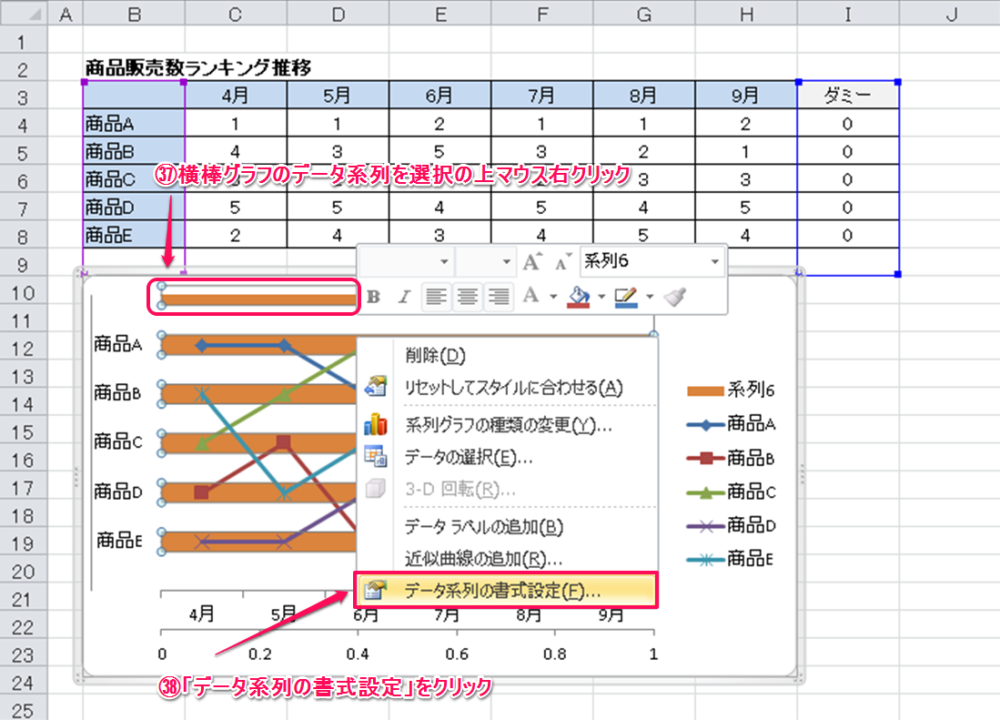
Task: Click the increase font size icon
Action: pyautogui.click(x=532, y=262)
